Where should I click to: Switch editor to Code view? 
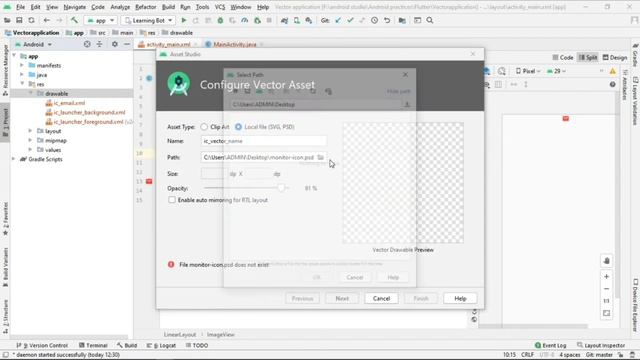coord(563,58)
